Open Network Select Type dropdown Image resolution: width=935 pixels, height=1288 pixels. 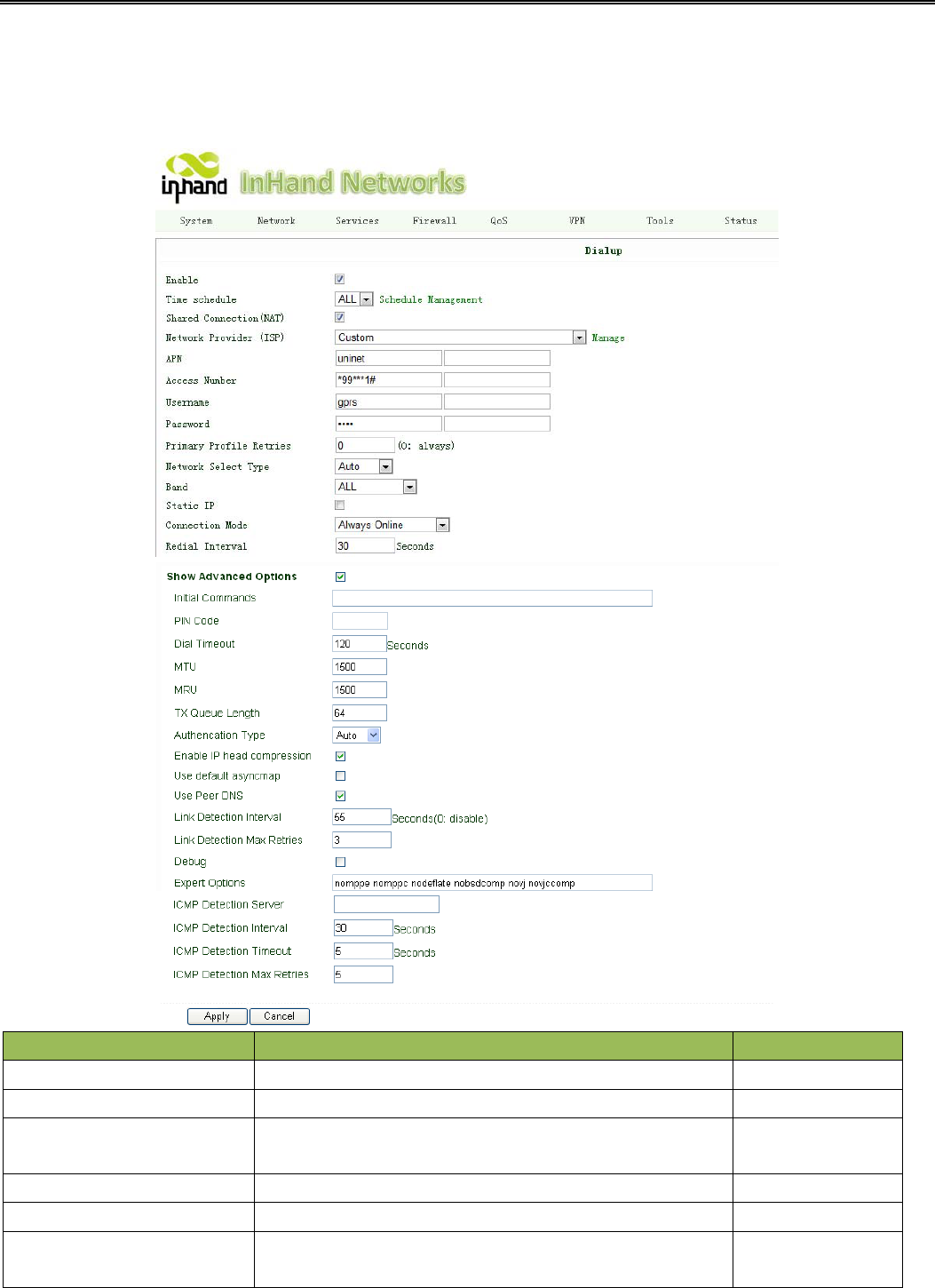(x=364, y=466)
